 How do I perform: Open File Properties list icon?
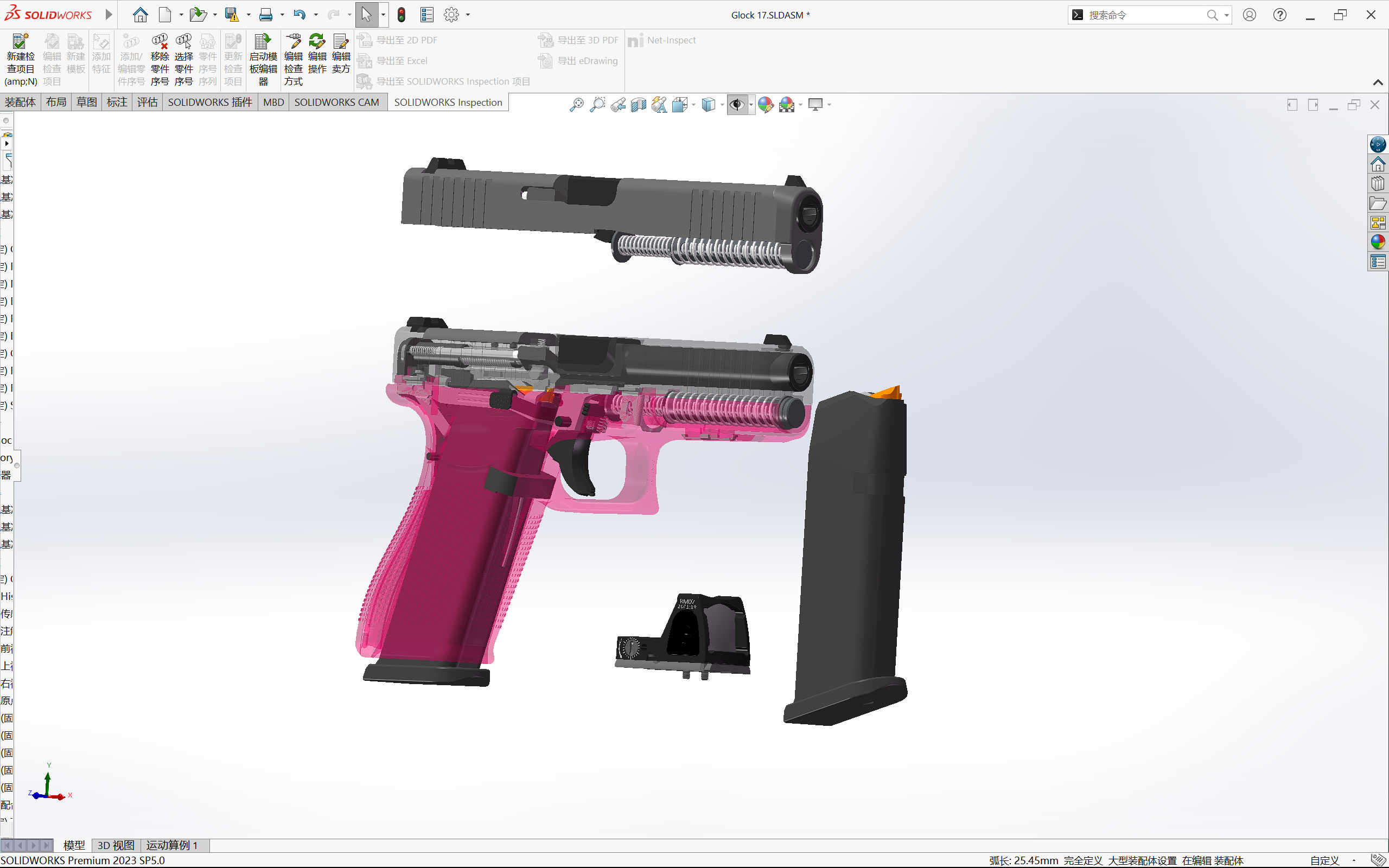426,15
